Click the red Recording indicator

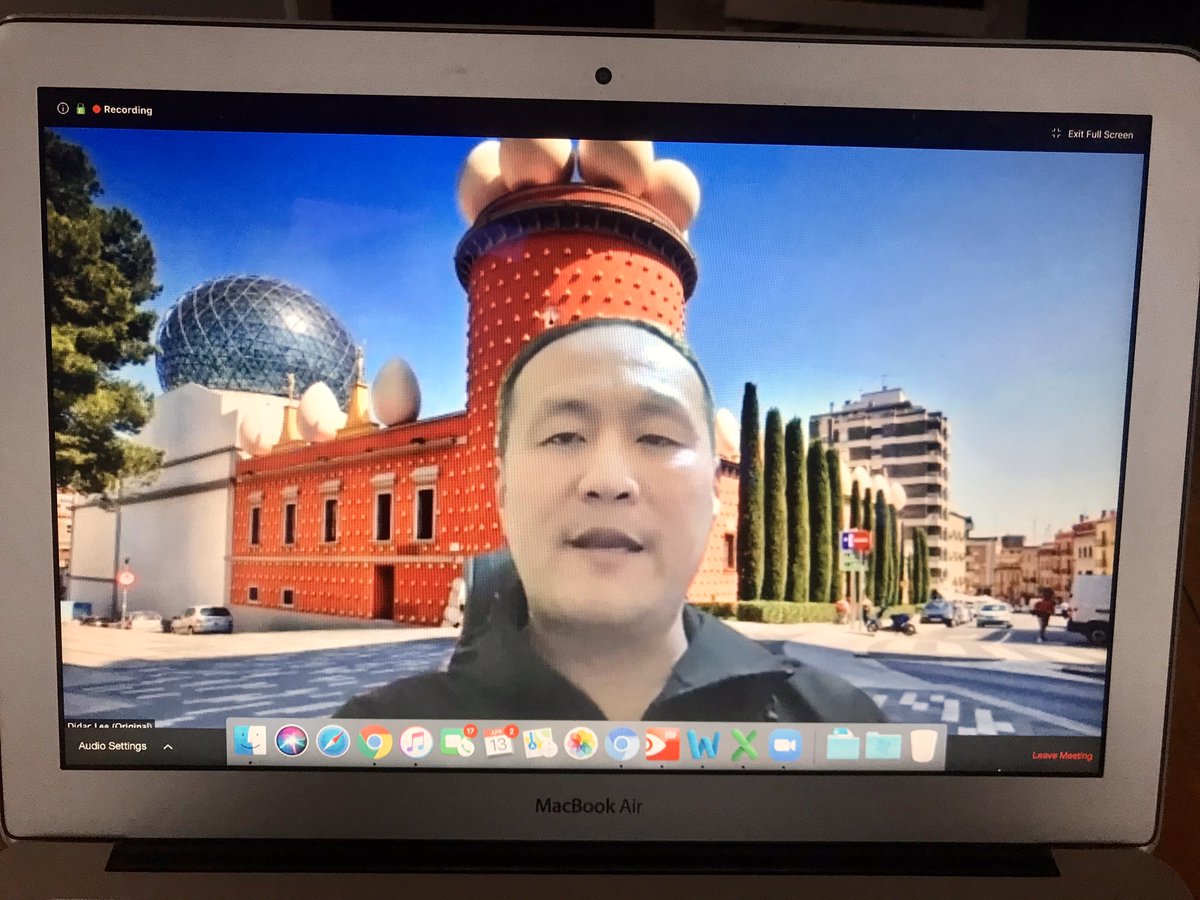122,109
